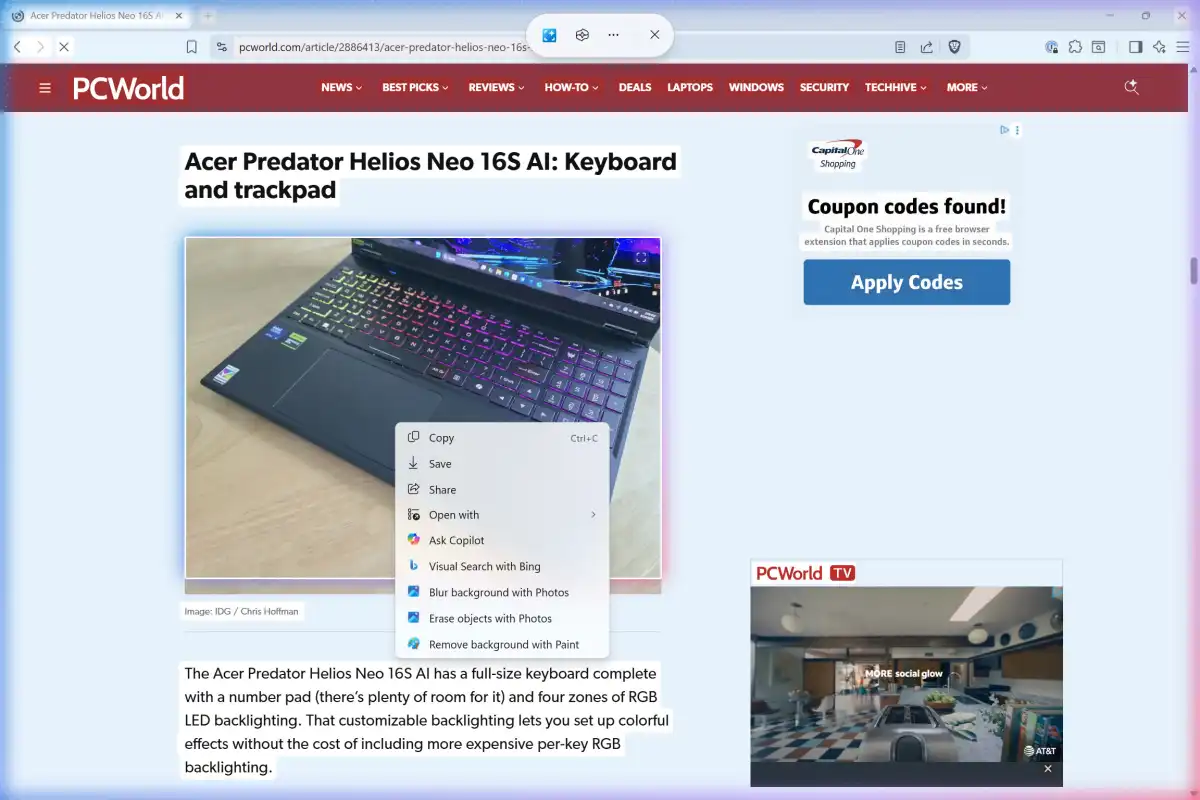1200x800 pixels.
Task: Expand the Open with submenu
Action: click(502, 515)
